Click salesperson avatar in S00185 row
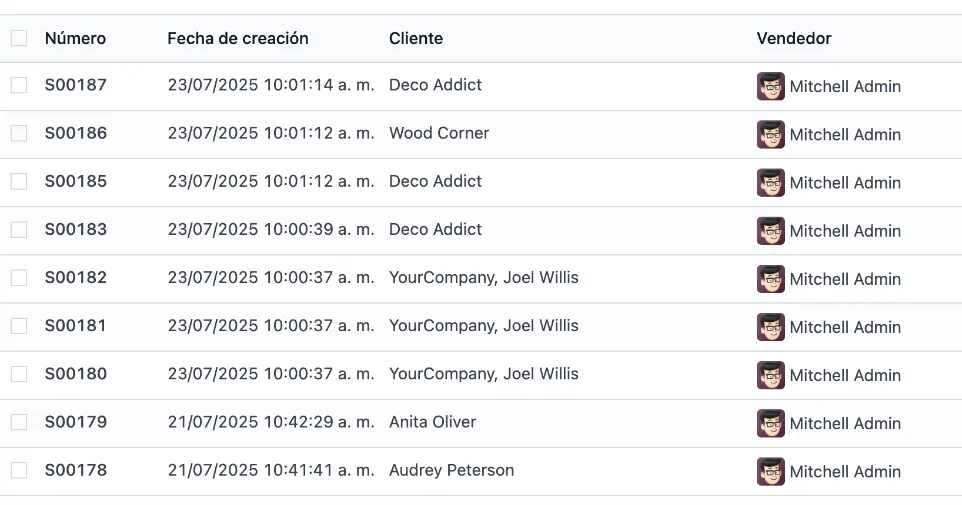This screenshot has width=962, height=505. click(770, 182)
